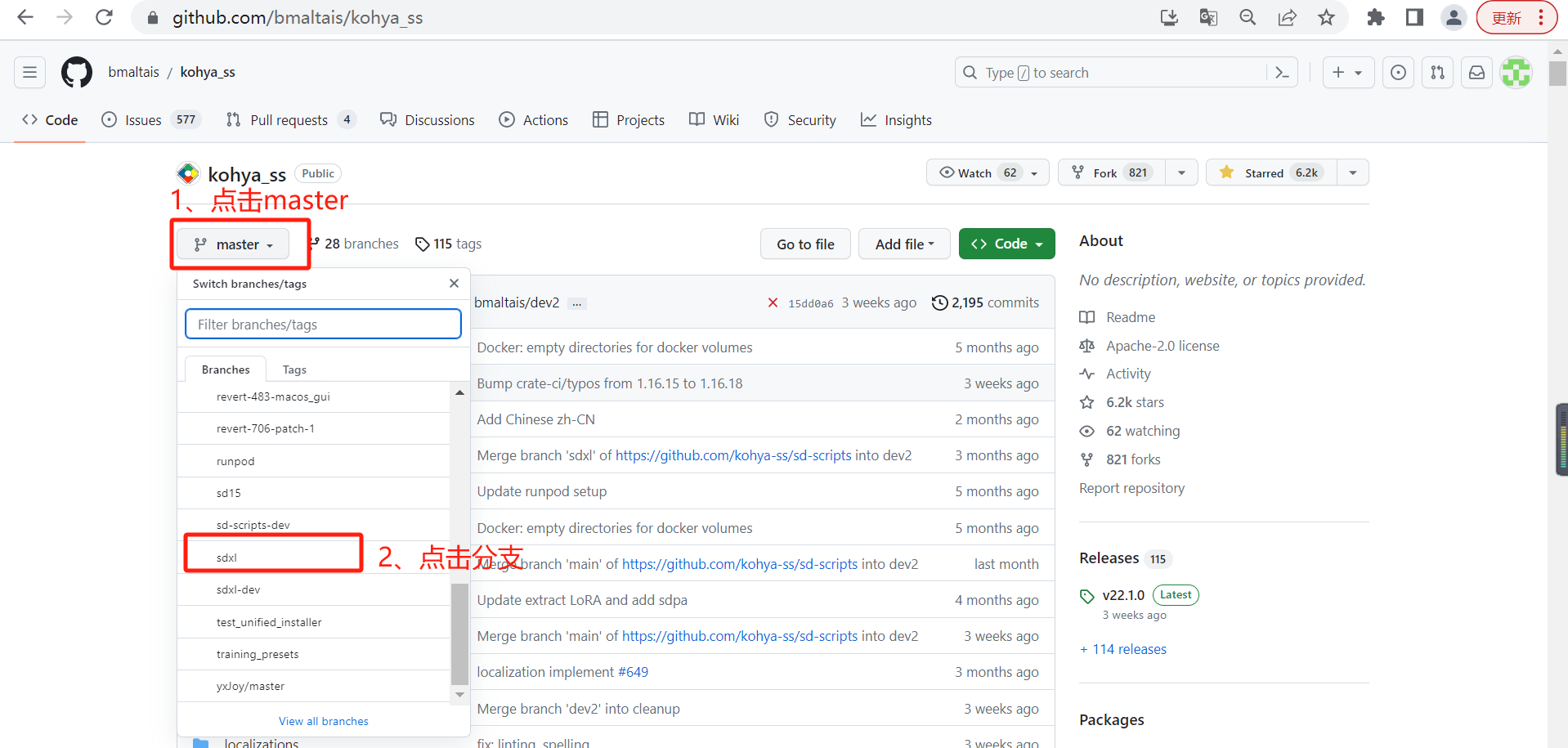This screenshot has height=748, width=1568.
Task: Open the Projects tab
Action: click(x=629, y=120)
